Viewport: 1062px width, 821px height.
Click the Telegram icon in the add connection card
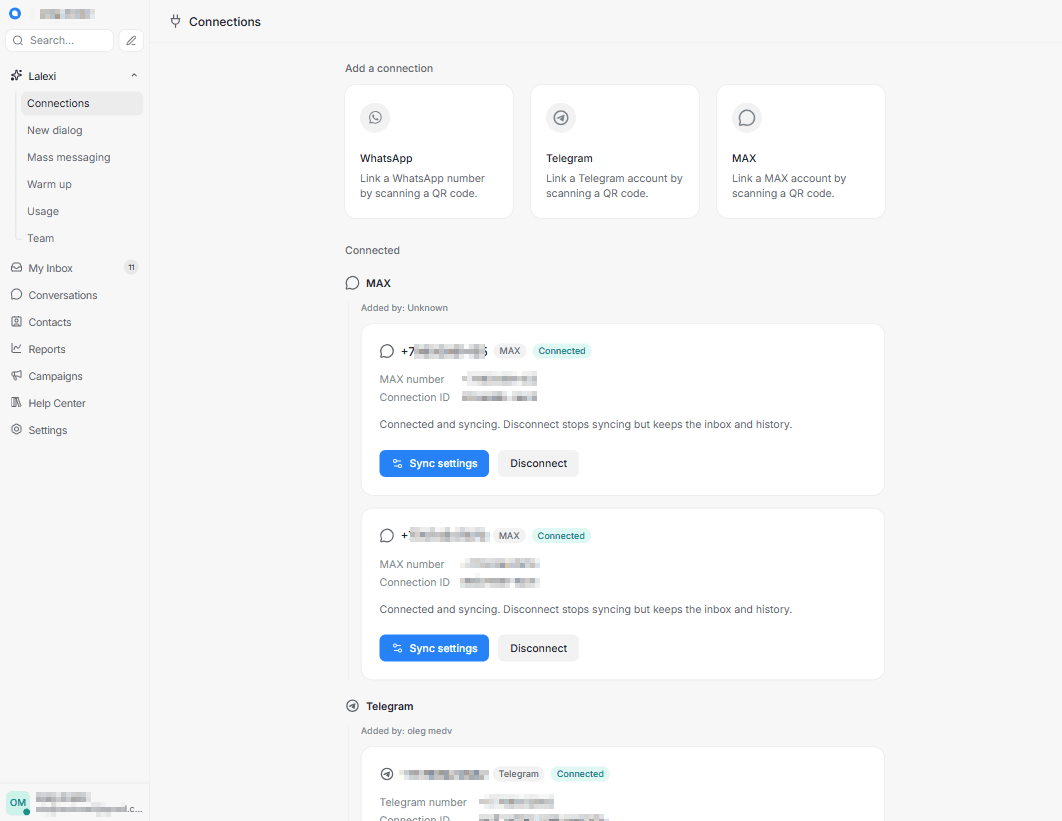point(561,118)
